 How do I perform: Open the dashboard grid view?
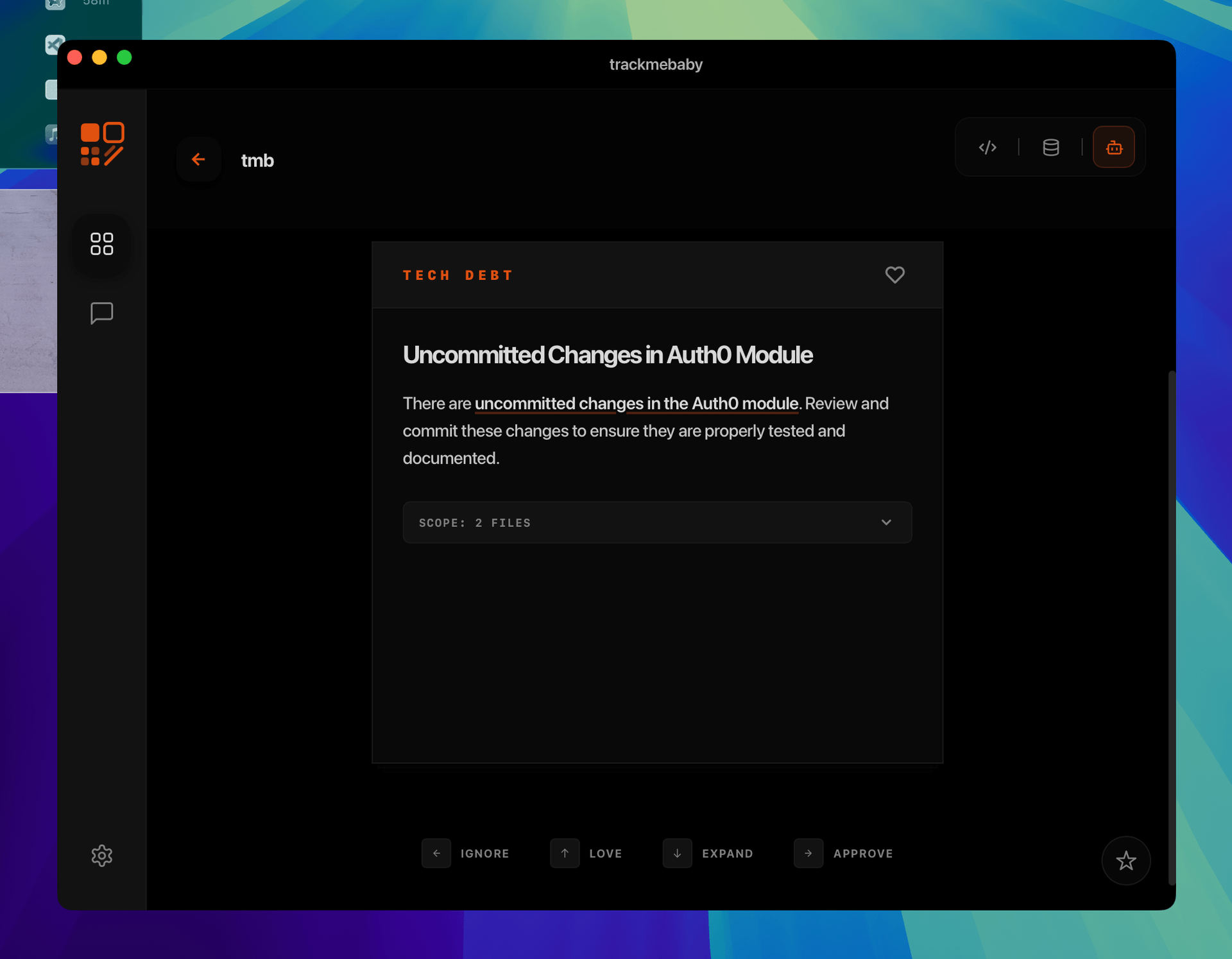pyautogui.click(x=102, y=244)
